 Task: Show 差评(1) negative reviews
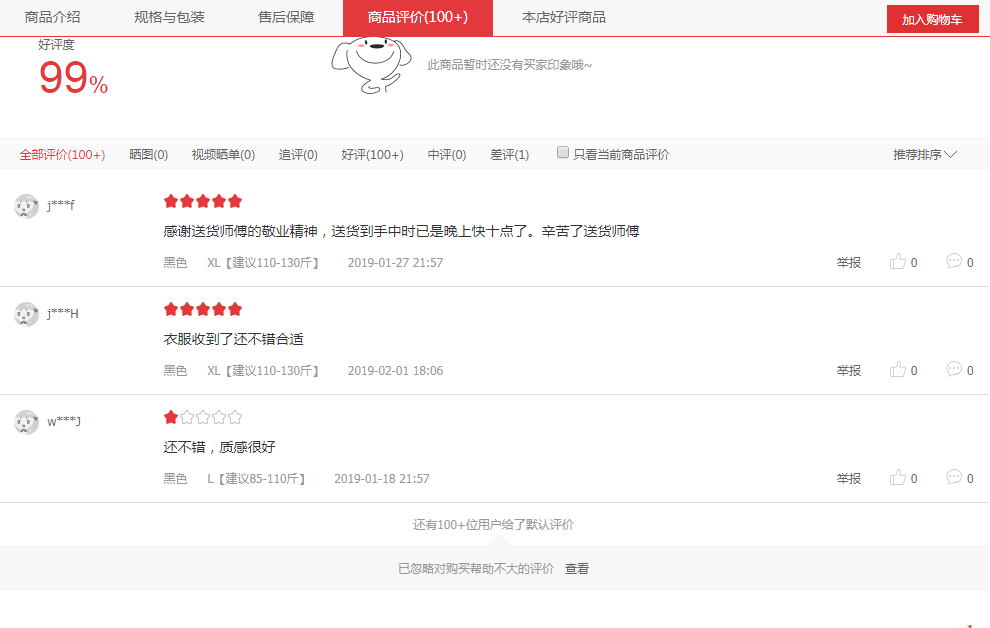pos(510,155)
